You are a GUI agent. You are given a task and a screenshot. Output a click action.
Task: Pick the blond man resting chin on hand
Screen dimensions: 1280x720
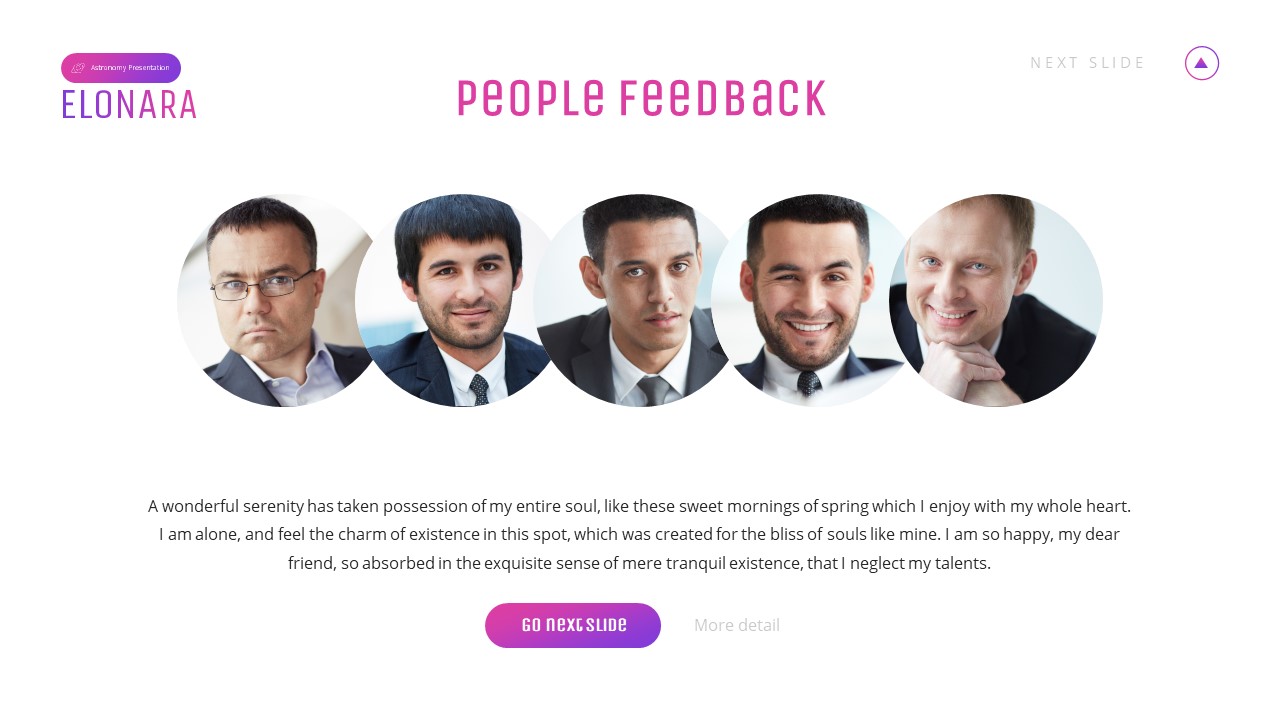[x=996, y=300]
